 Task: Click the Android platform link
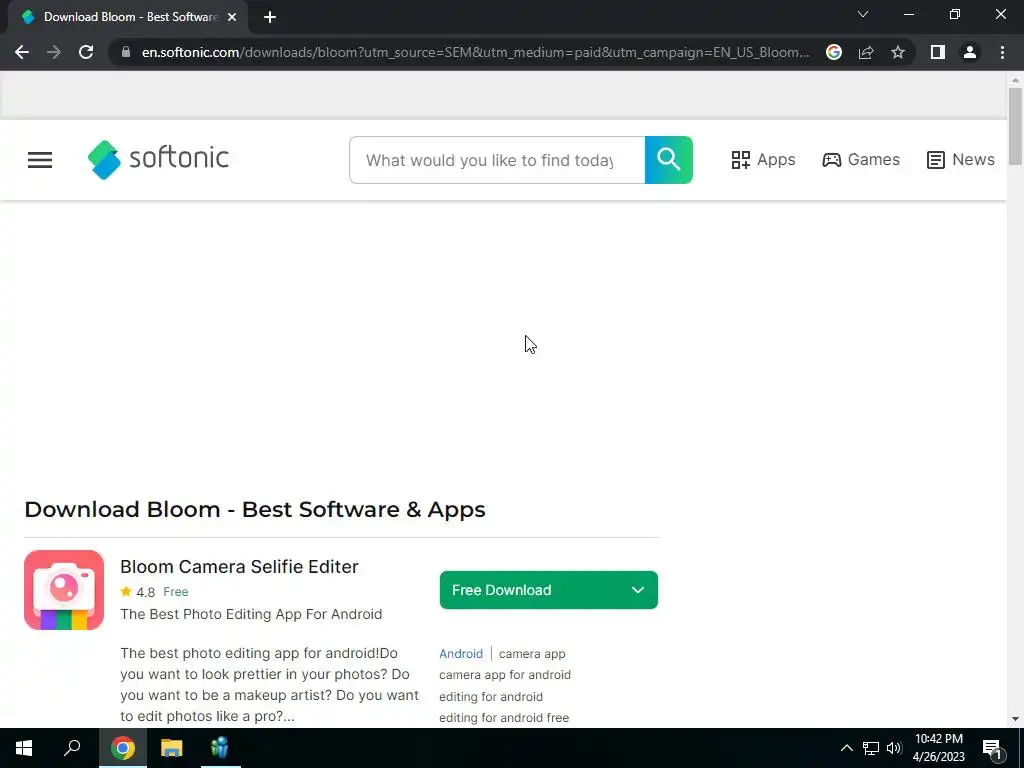(x=460, y=654)
